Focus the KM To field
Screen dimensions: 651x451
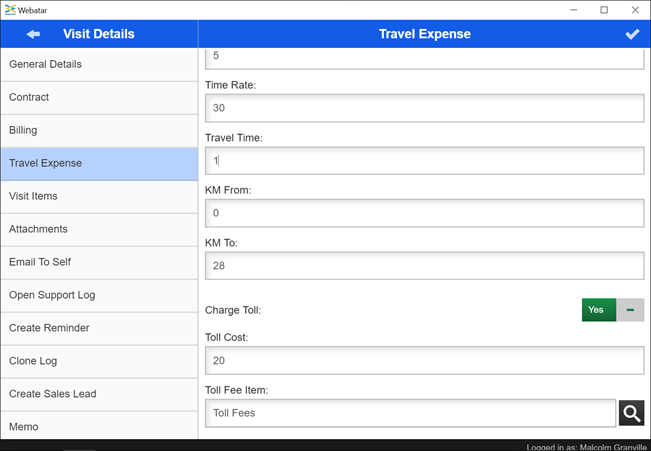tap(424, 265)
